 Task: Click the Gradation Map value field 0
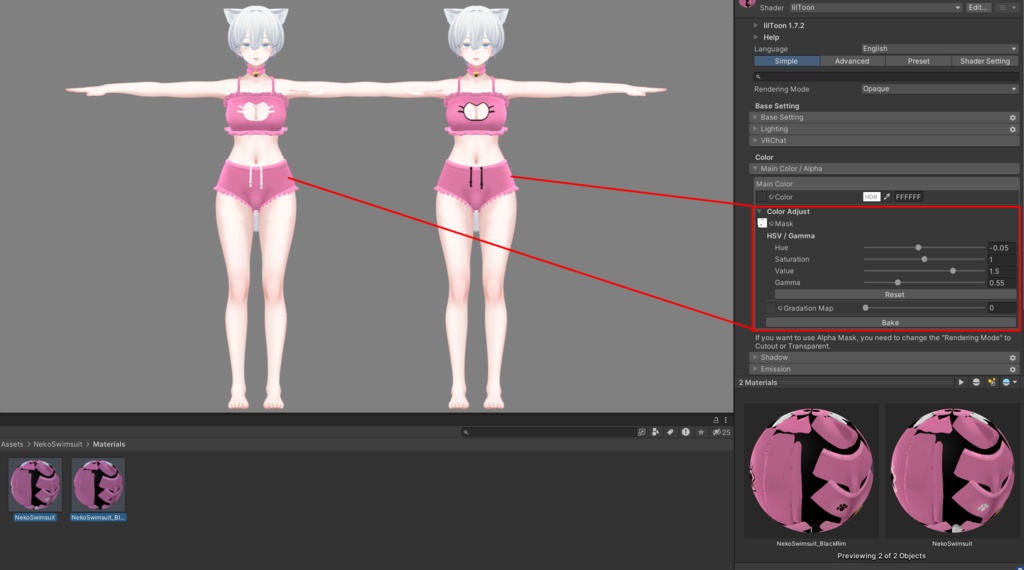pos(1002,308)
